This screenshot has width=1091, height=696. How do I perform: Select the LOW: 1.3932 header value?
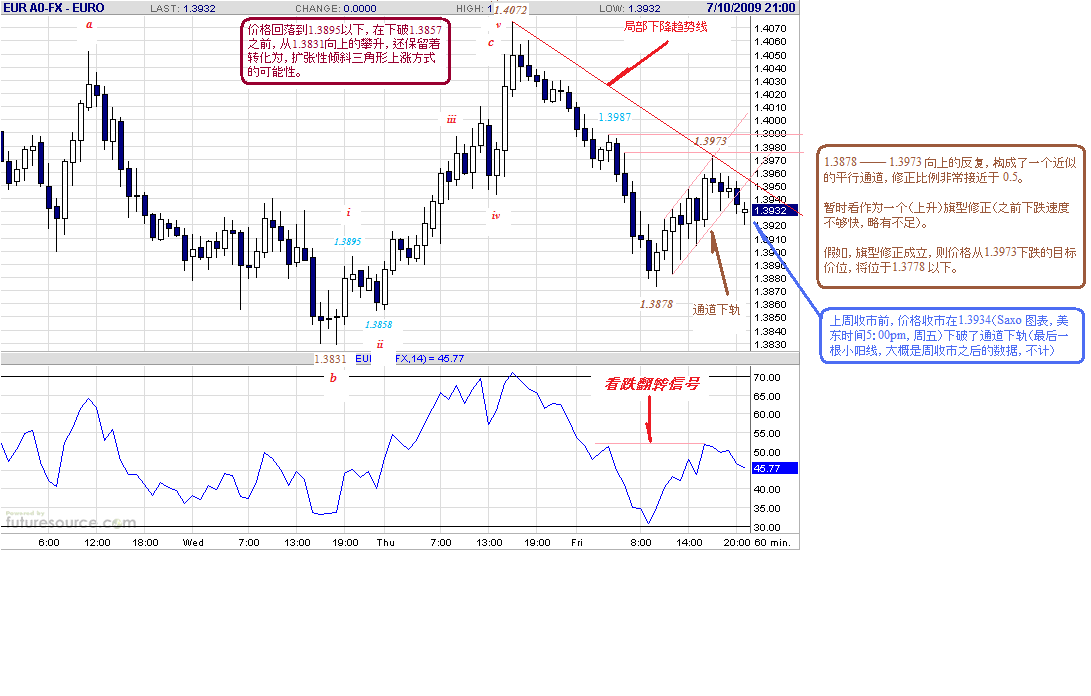click(x=630, y=8)
